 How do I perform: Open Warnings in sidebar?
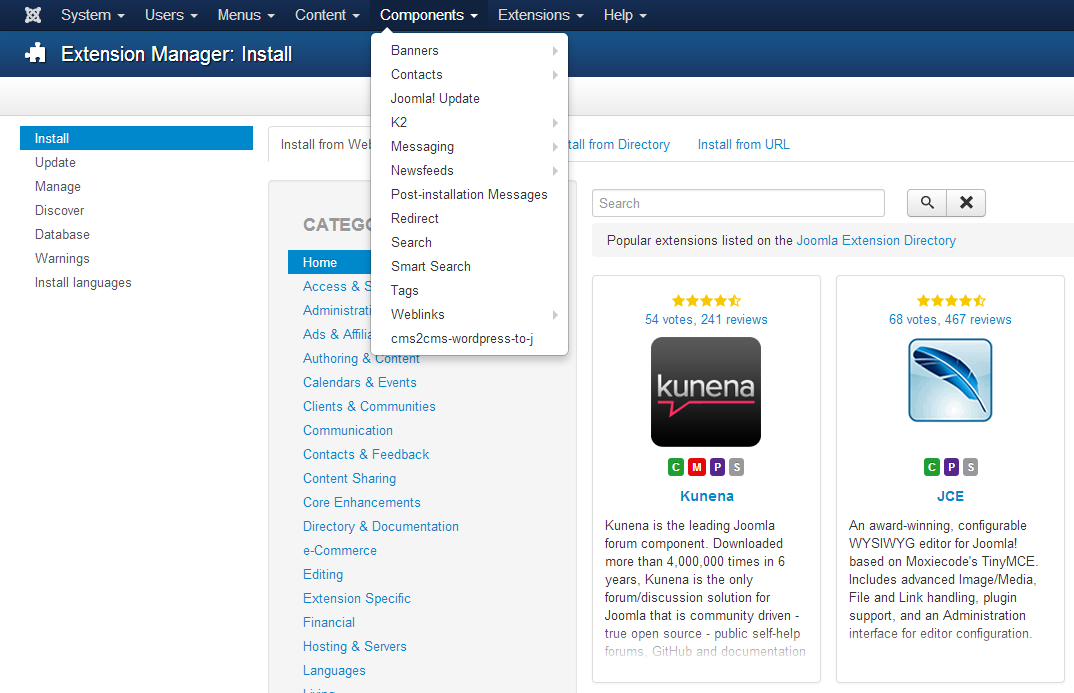pos(62,258)
